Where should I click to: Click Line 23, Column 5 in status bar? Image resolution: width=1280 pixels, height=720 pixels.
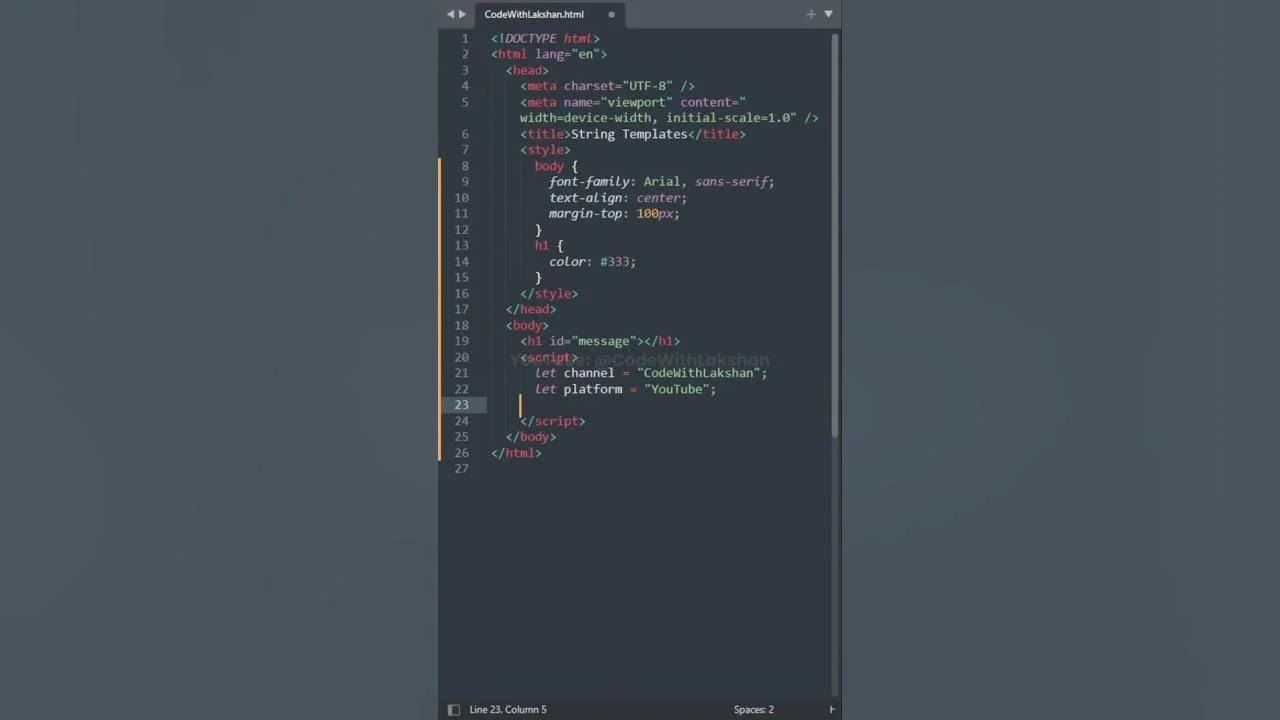tap(508, 709)
